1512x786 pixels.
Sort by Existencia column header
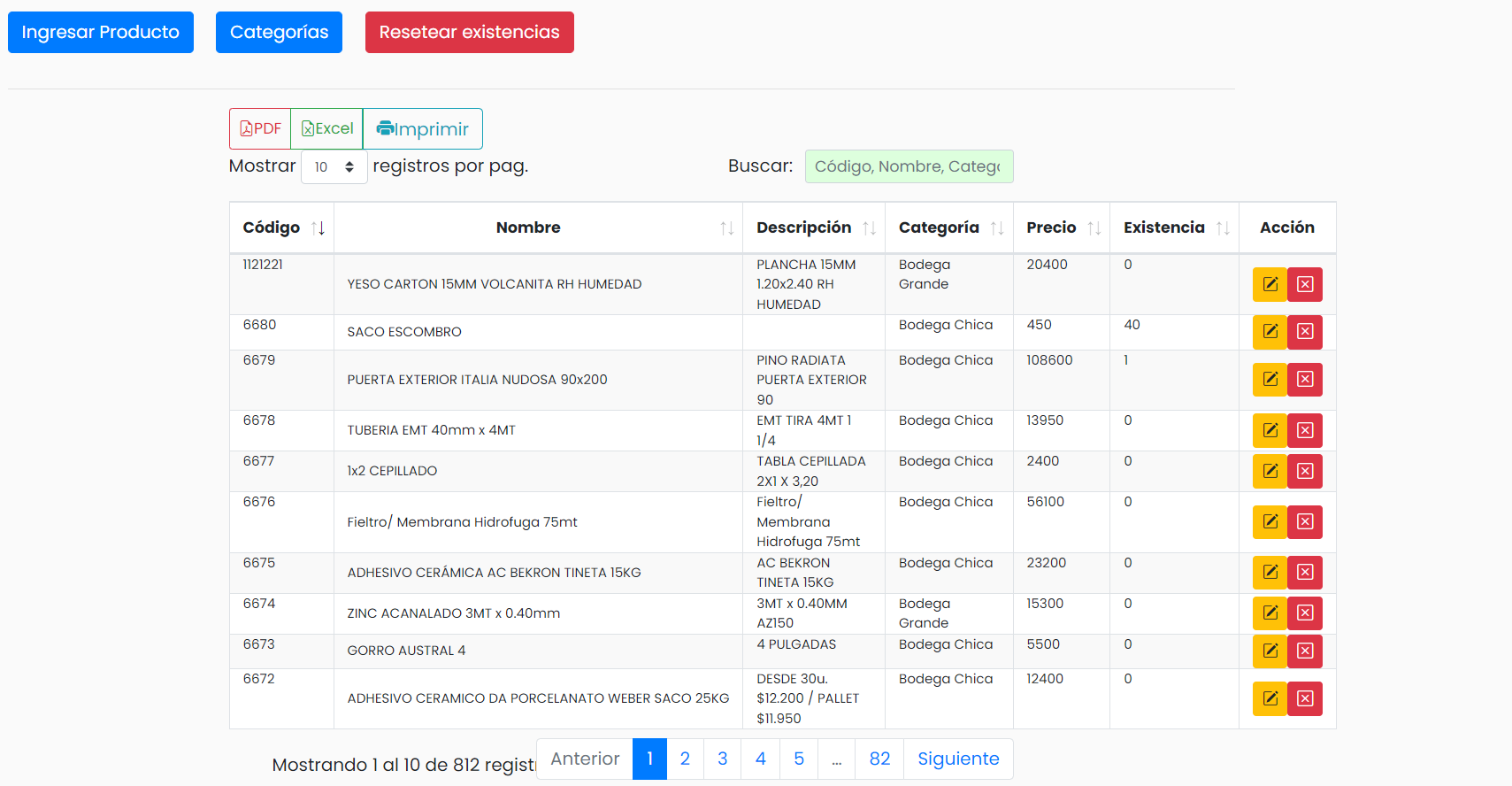tap(1175, 227)
